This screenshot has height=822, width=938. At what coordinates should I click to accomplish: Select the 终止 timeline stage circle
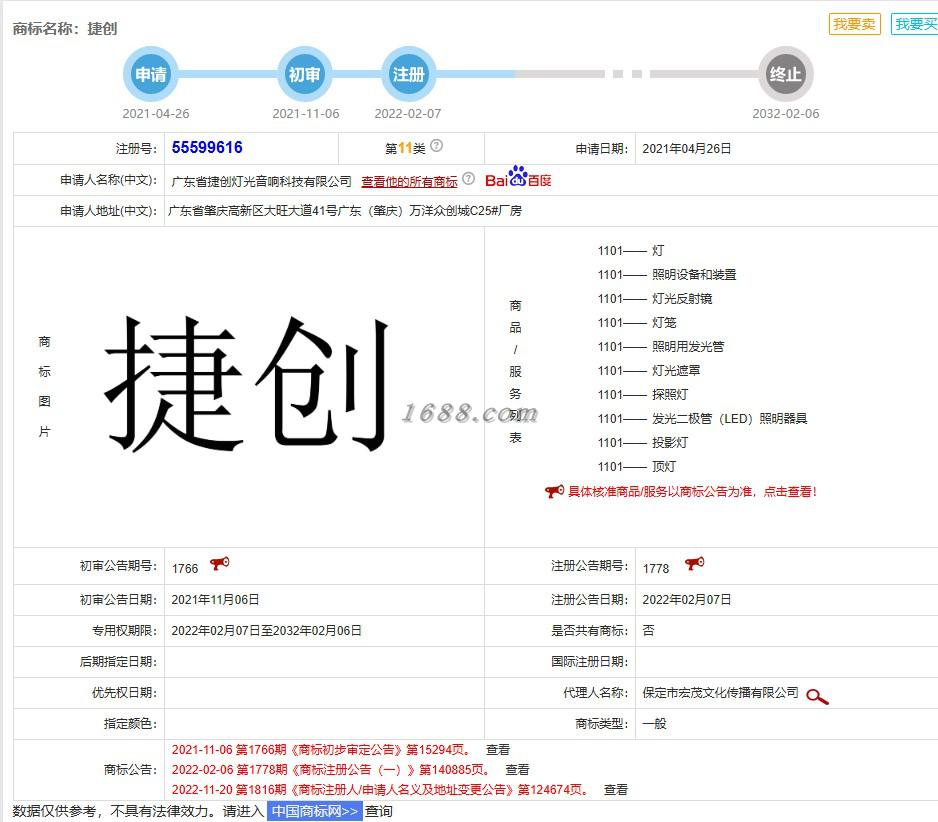[785, 74]
